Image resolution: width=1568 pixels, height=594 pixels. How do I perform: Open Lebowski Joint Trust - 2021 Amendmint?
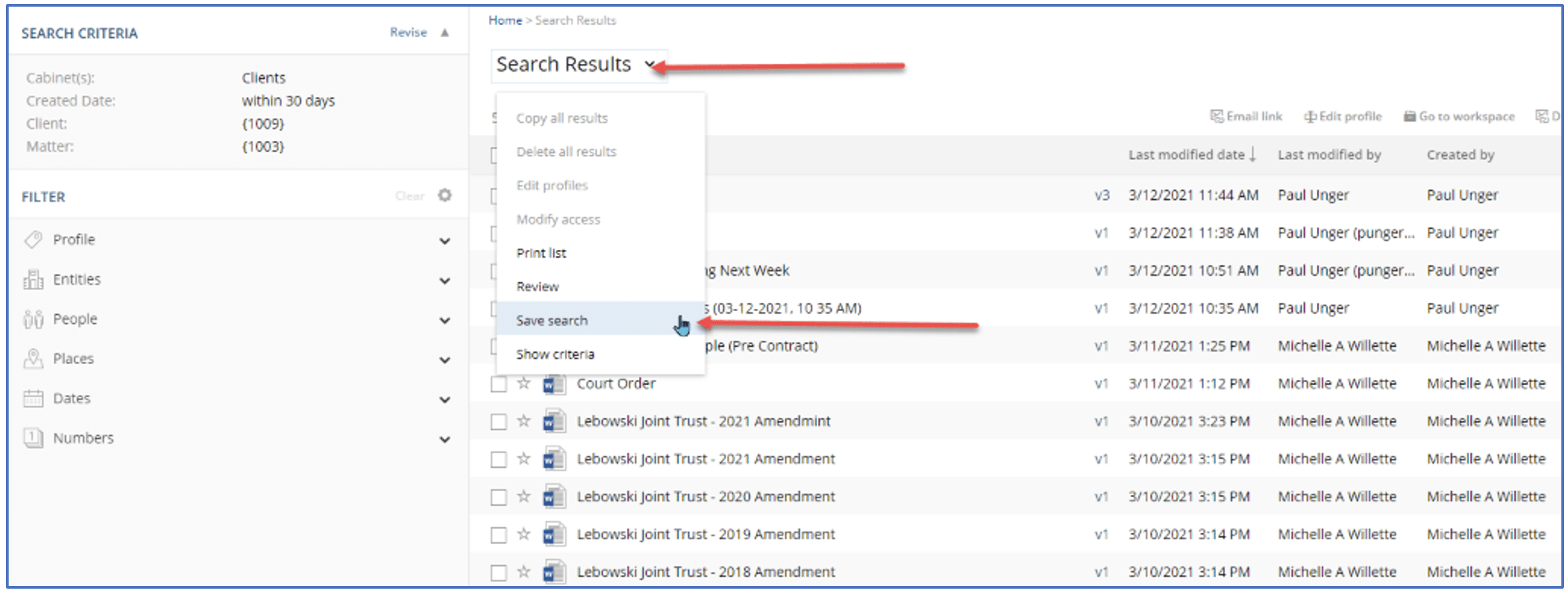tap(704, 421)
